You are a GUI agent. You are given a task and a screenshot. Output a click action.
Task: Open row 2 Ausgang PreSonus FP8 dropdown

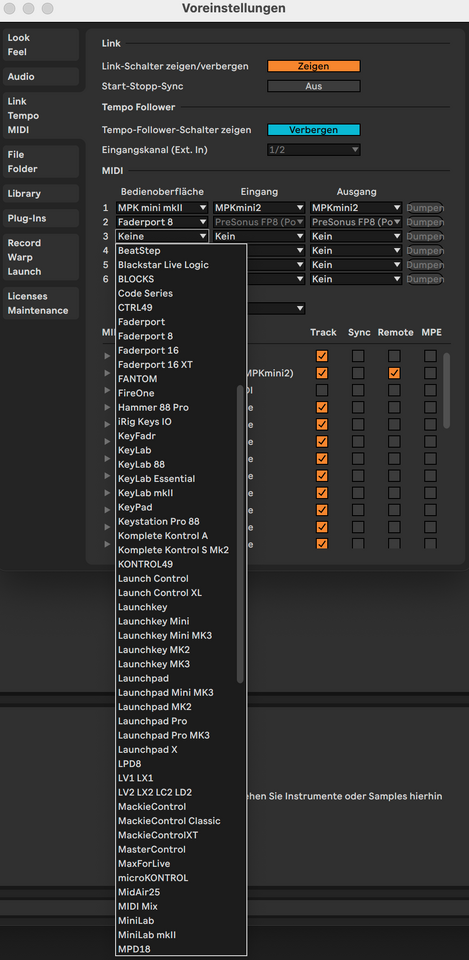coord(356,222)
